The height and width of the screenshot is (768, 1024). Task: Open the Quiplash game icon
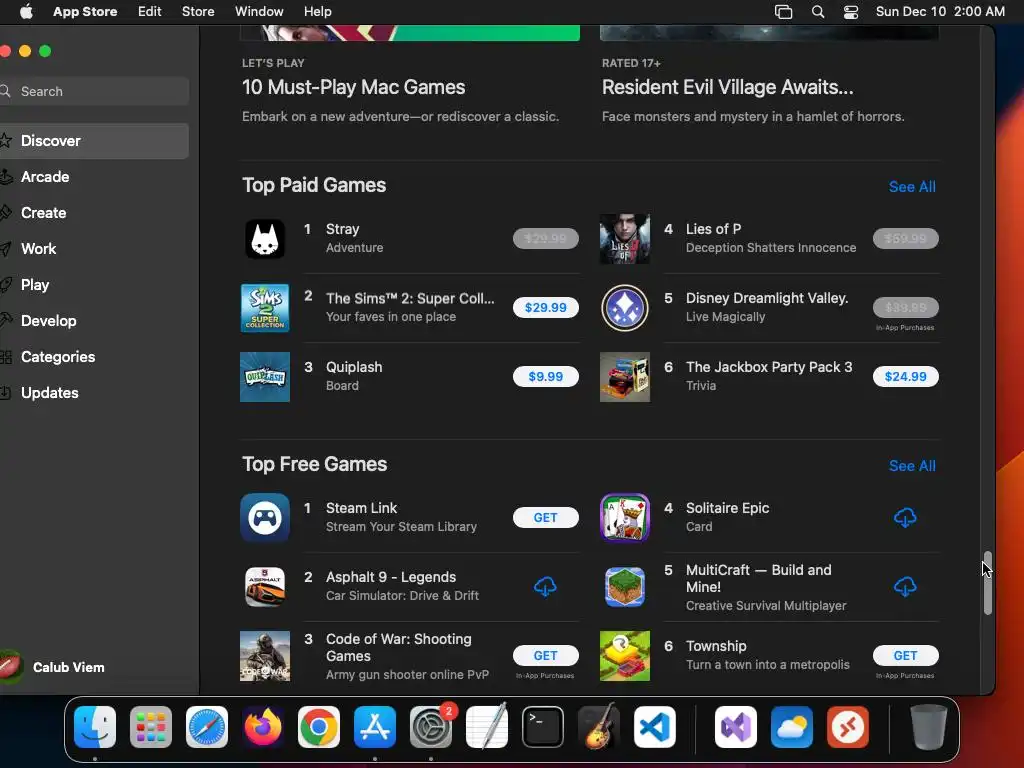pos(264,377)
